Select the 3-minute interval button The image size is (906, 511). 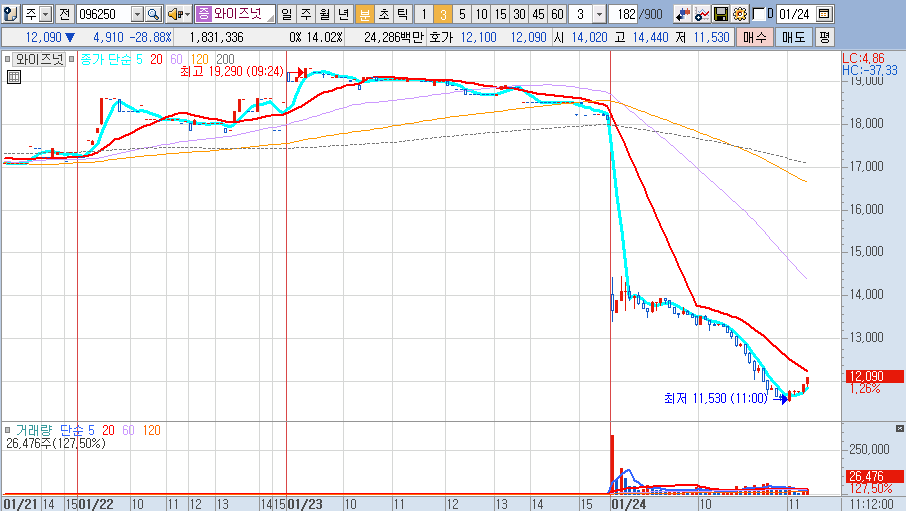click(443, 14)
